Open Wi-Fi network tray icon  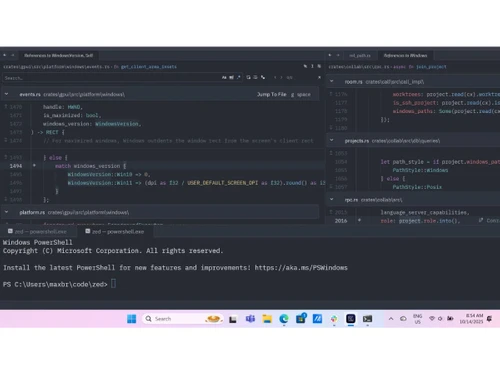click(432, 318)
